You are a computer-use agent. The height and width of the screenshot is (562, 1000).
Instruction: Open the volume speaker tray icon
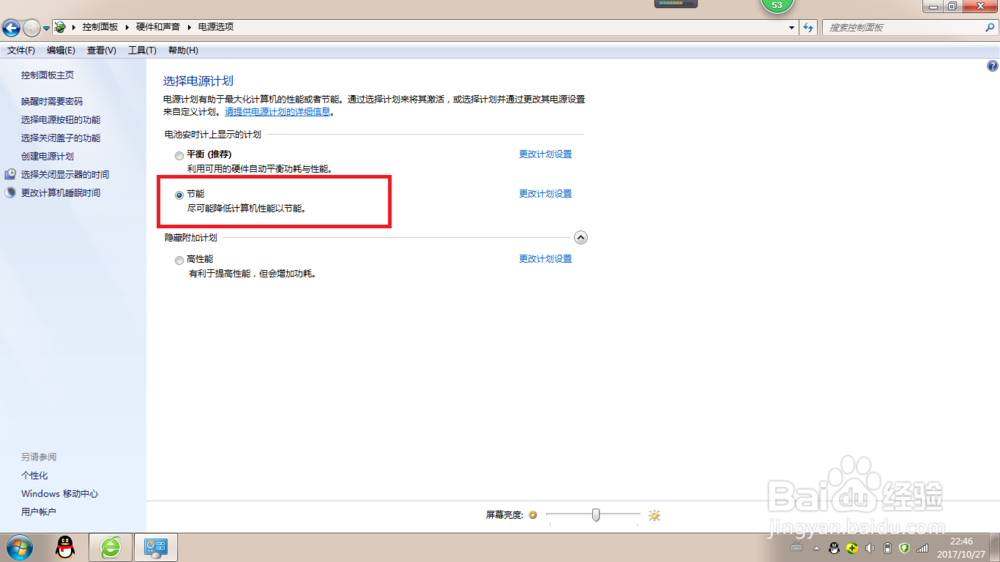tap(870, 548)
